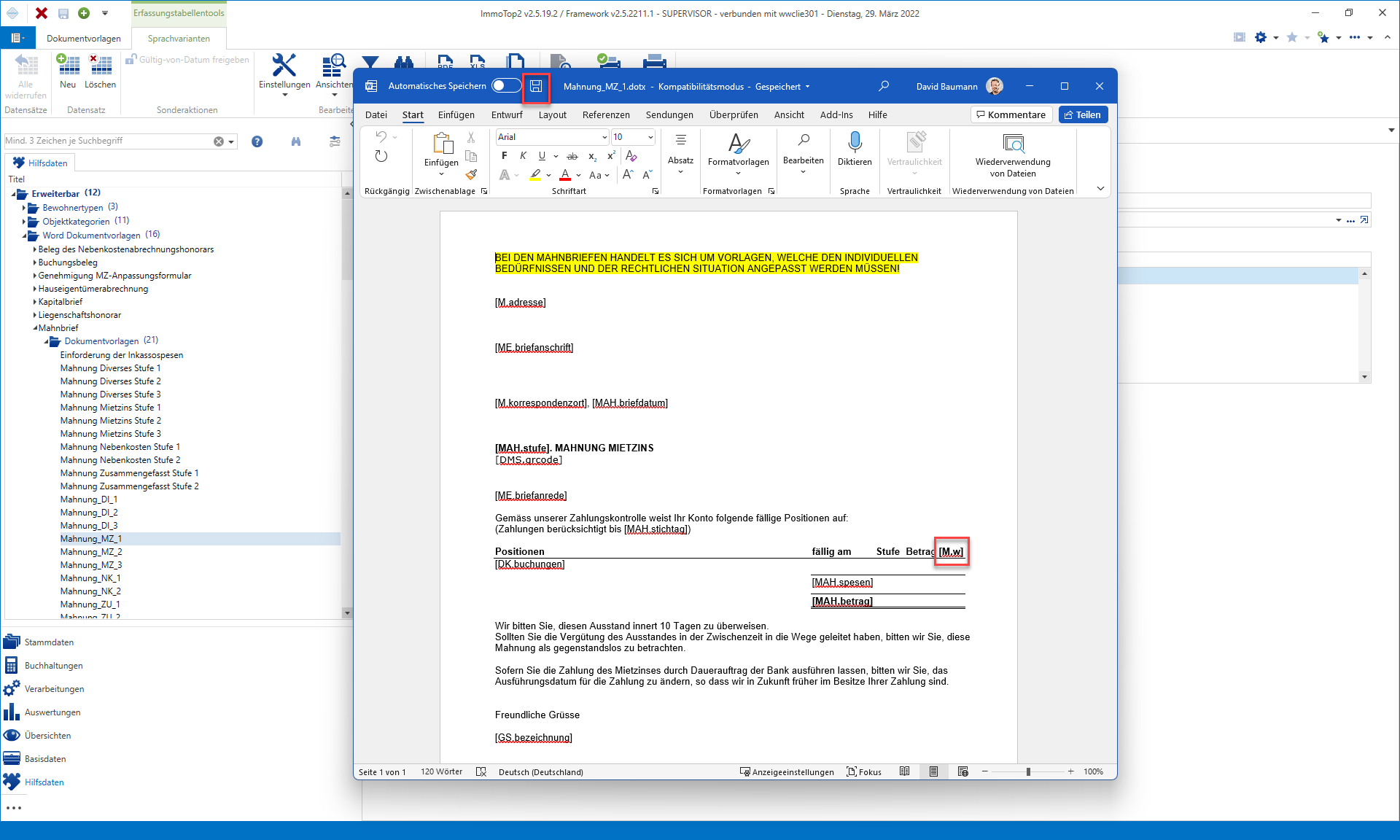
Task: Click the undo arrow in Word
Action: coord(381,136)
